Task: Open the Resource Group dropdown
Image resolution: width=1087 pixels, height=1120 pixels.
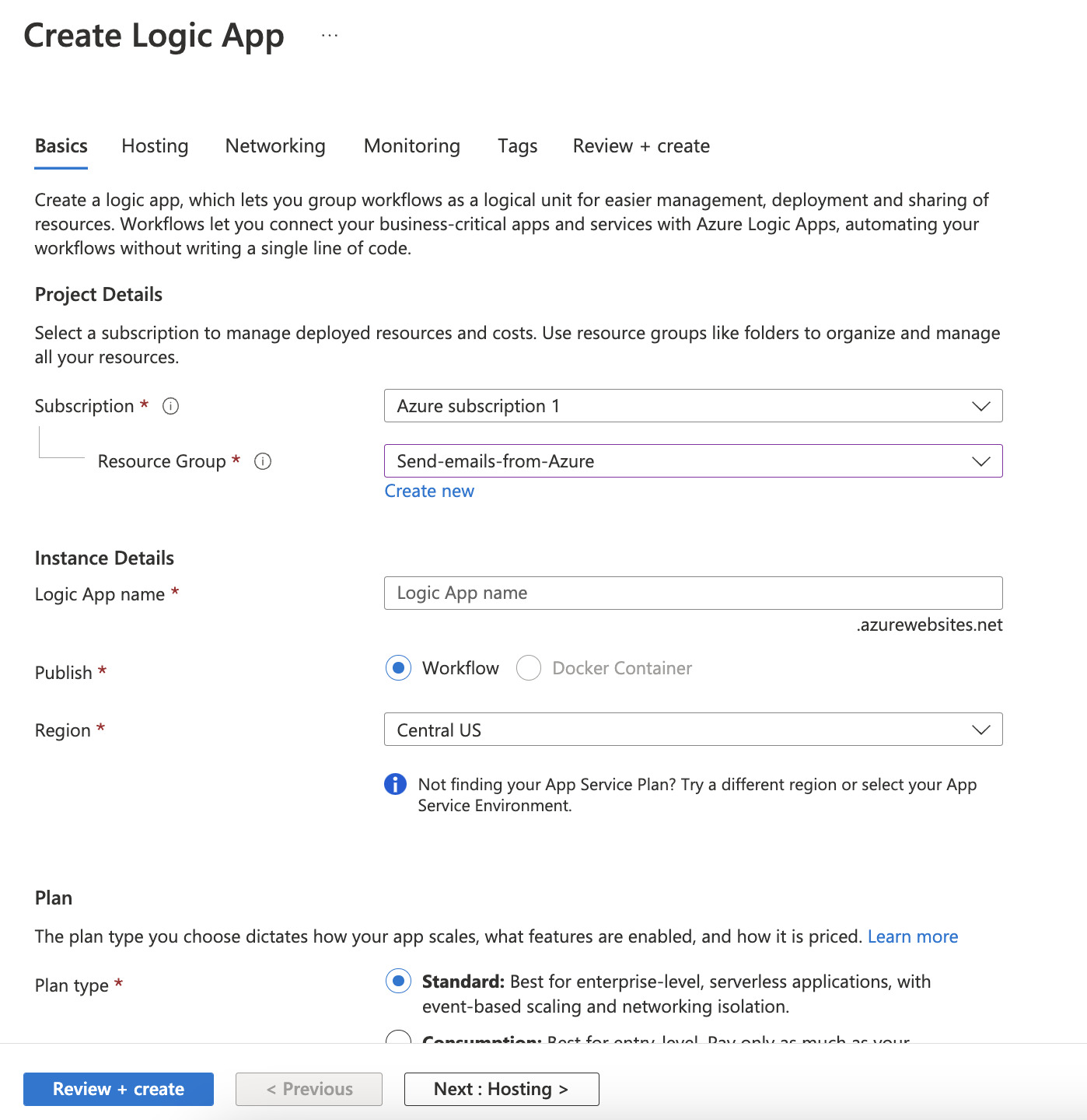Action: point(694,461)
